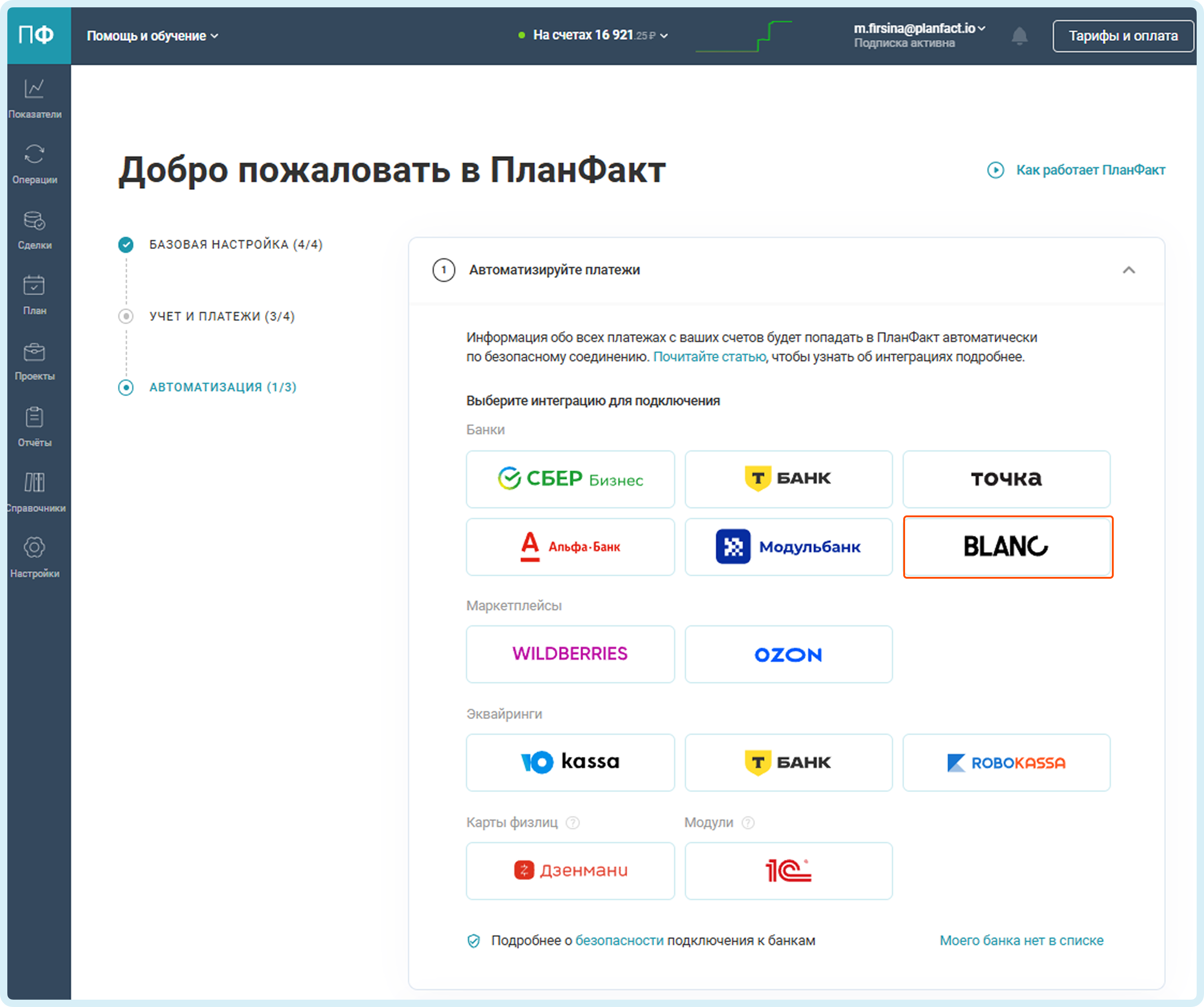Click the Автоматизируйте платежи header title

click(554, 270)
